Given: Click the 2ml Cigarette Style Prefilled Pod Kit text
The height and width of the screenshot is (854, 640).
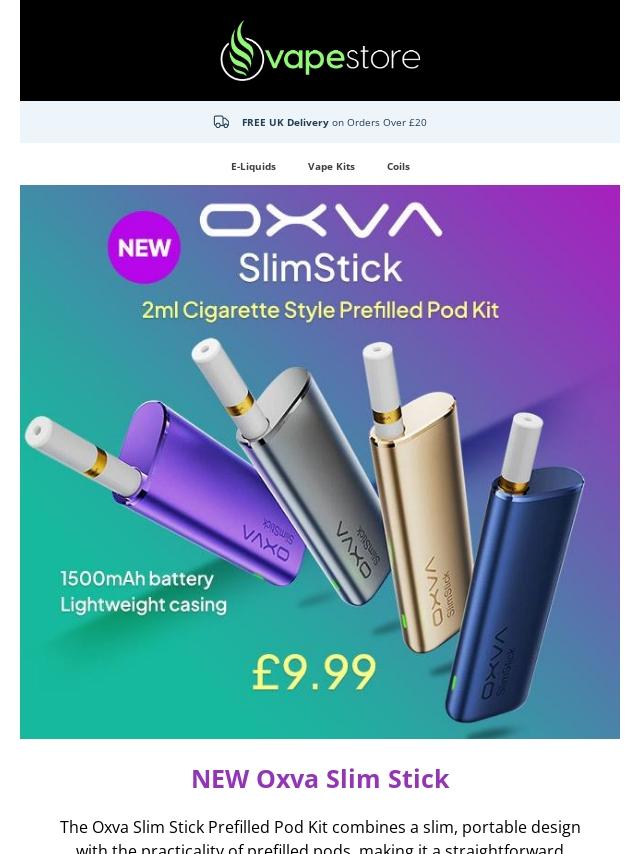Looking at the screenshot, I should (x=320, y=310).
